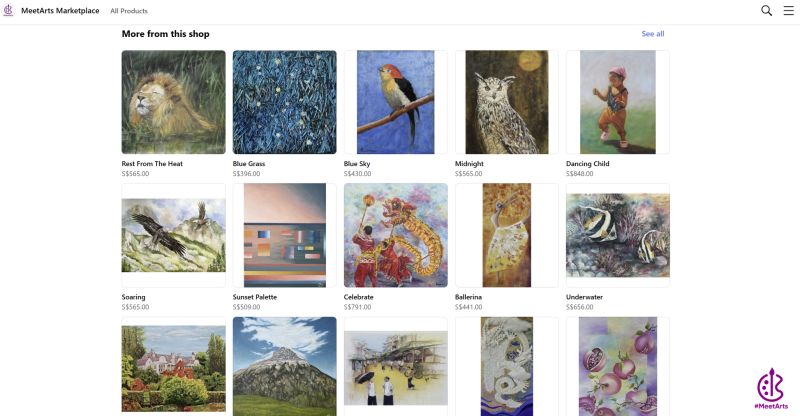Open the Rest From The Heat lion painting
The image size is (800, 416).
coord(173,102)
